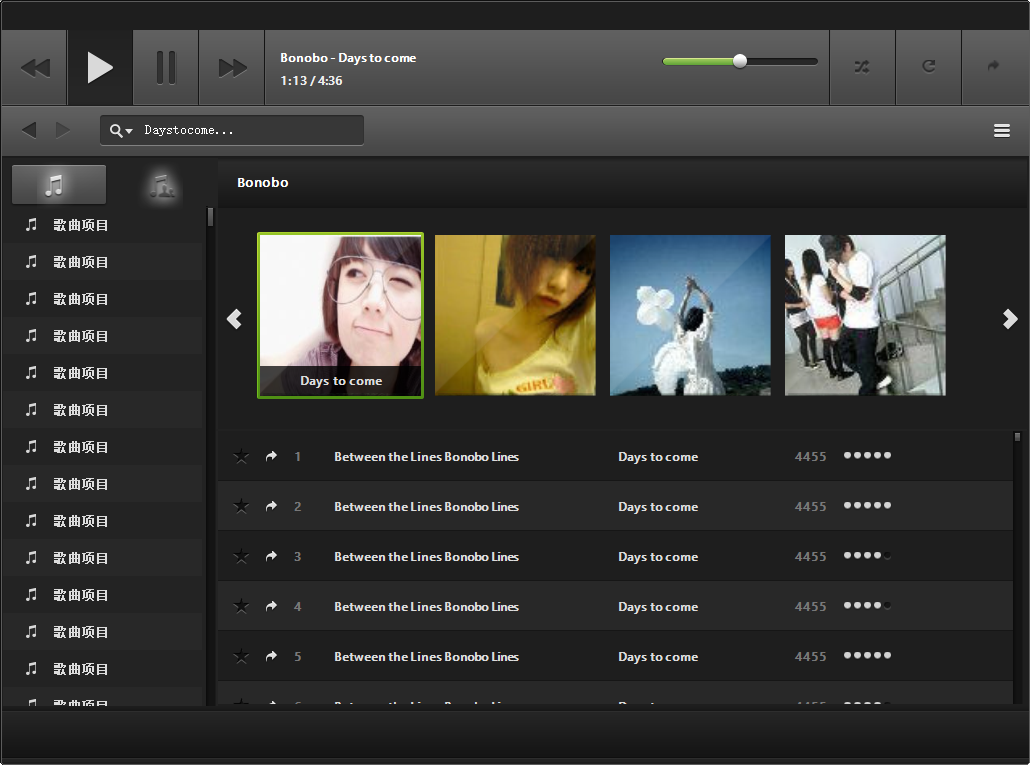Share track 3 using arrow icon

[x=271, y=556]
